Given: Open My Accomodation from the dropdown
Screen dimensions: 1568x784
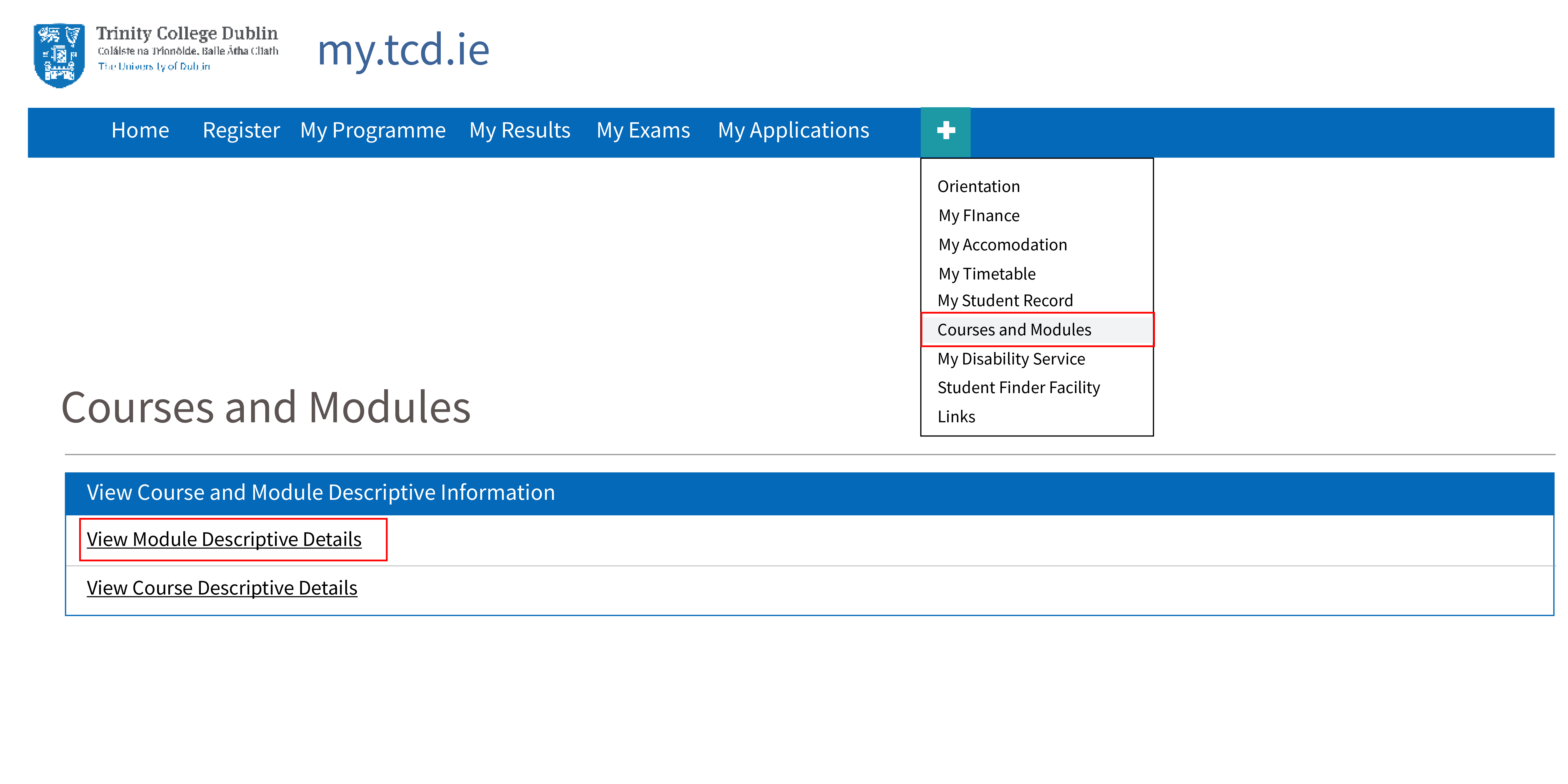Looking at the screenshot, I should [x=1002, y=245].
